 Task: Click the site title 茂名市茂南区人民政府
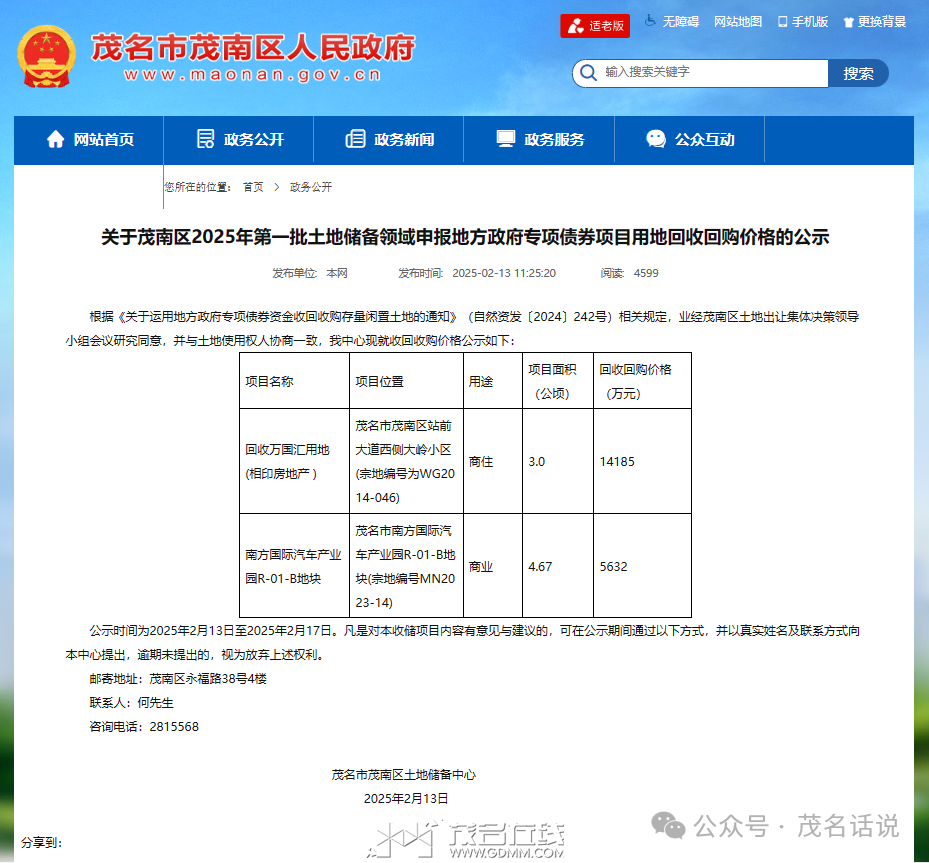(x=253, y=47)
